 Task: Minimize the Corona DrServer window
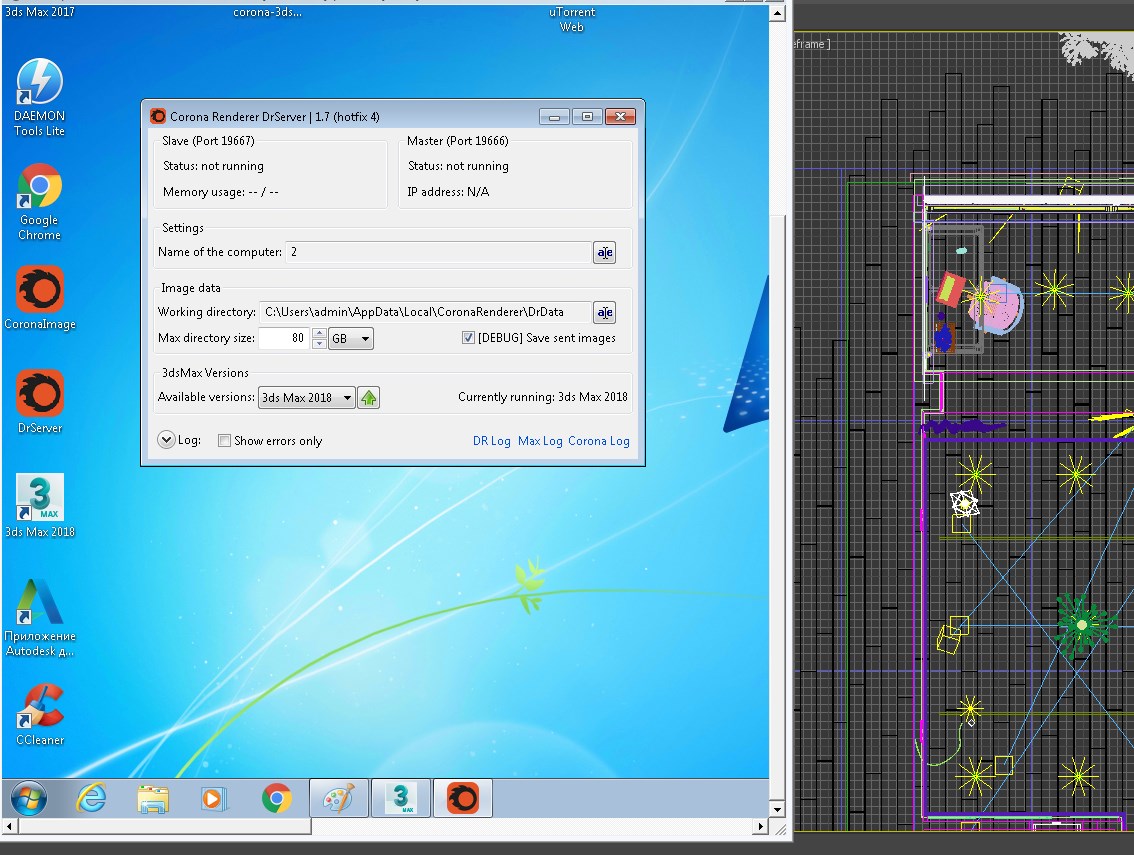[554, 117]
